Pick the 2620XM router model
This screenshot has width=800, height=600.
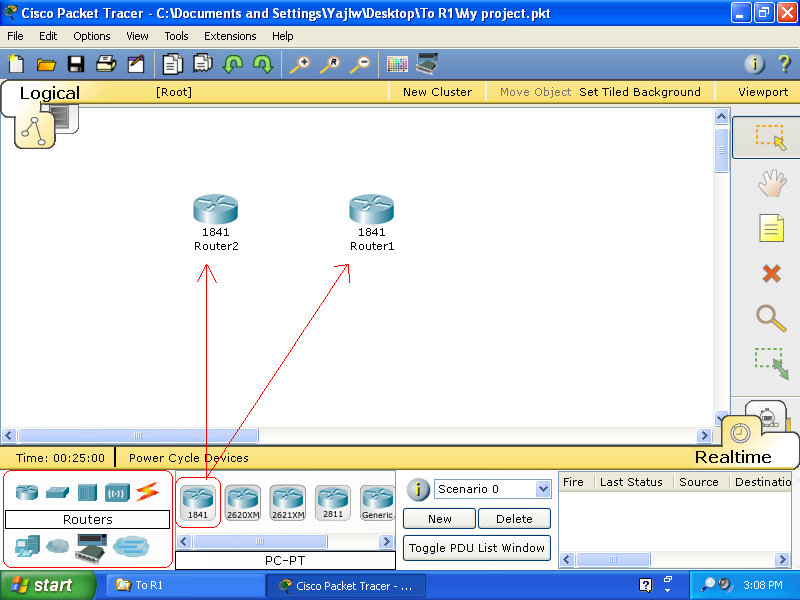[x=243, y=503]
